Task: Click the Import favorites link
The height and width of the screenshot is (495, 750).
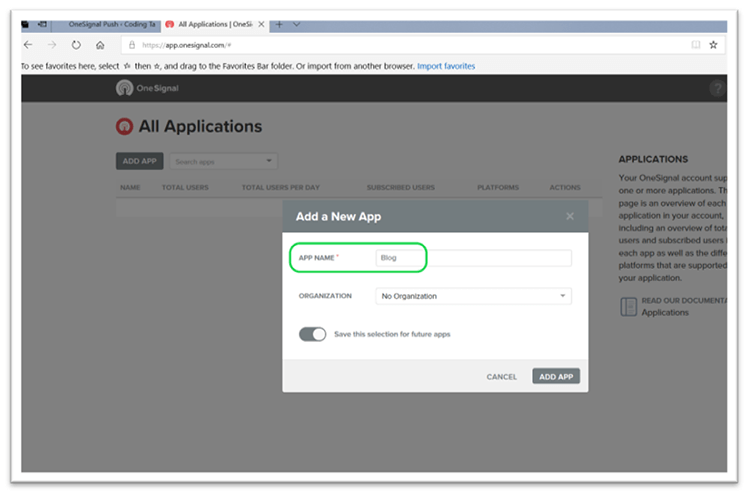Action: pos(446,66)
